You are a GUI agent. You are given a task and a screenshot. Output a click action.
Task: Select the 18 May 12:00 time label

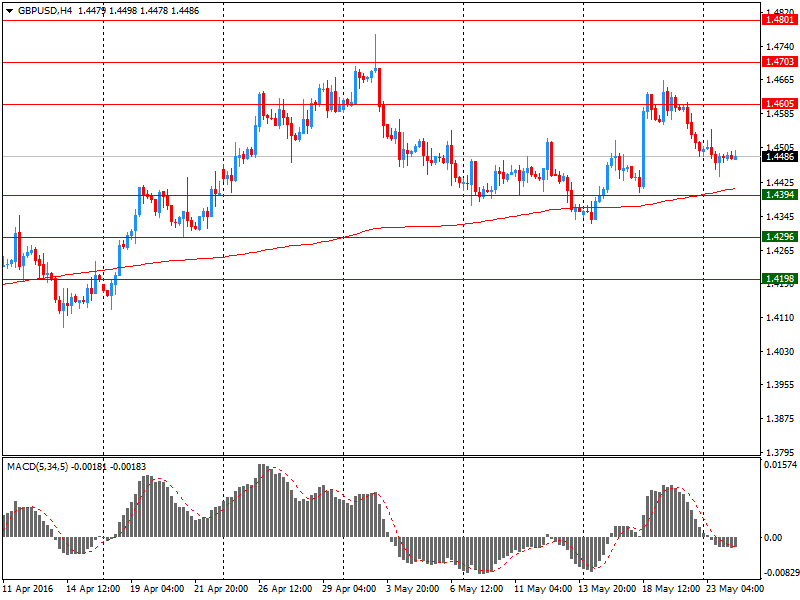(671, 589)
